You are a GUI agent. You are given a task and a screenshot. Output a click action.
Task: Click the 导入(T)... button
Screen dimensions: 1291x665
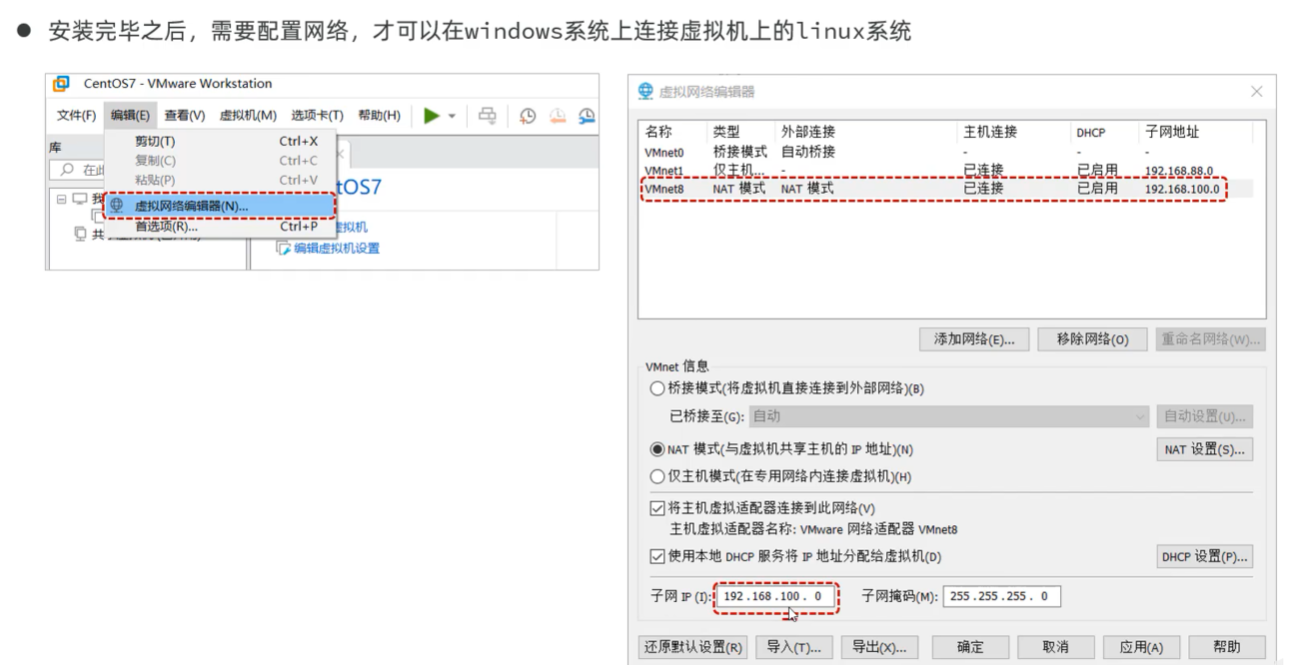pos(794,647)
